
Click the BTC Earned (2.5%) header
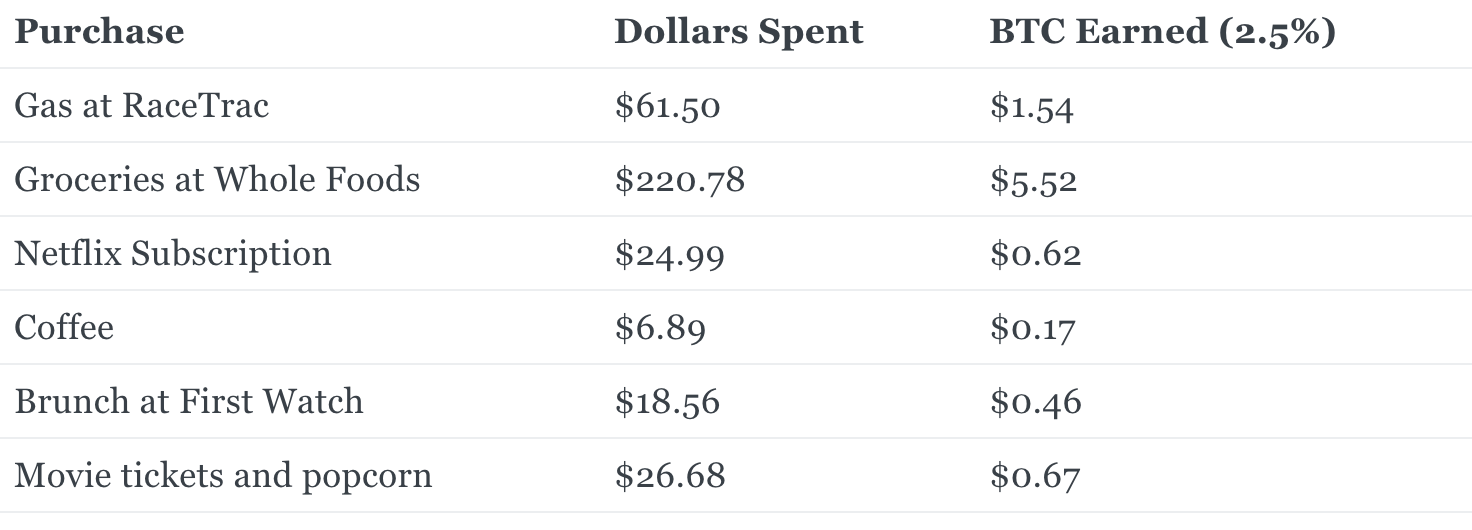click(x=1162, y=32)
